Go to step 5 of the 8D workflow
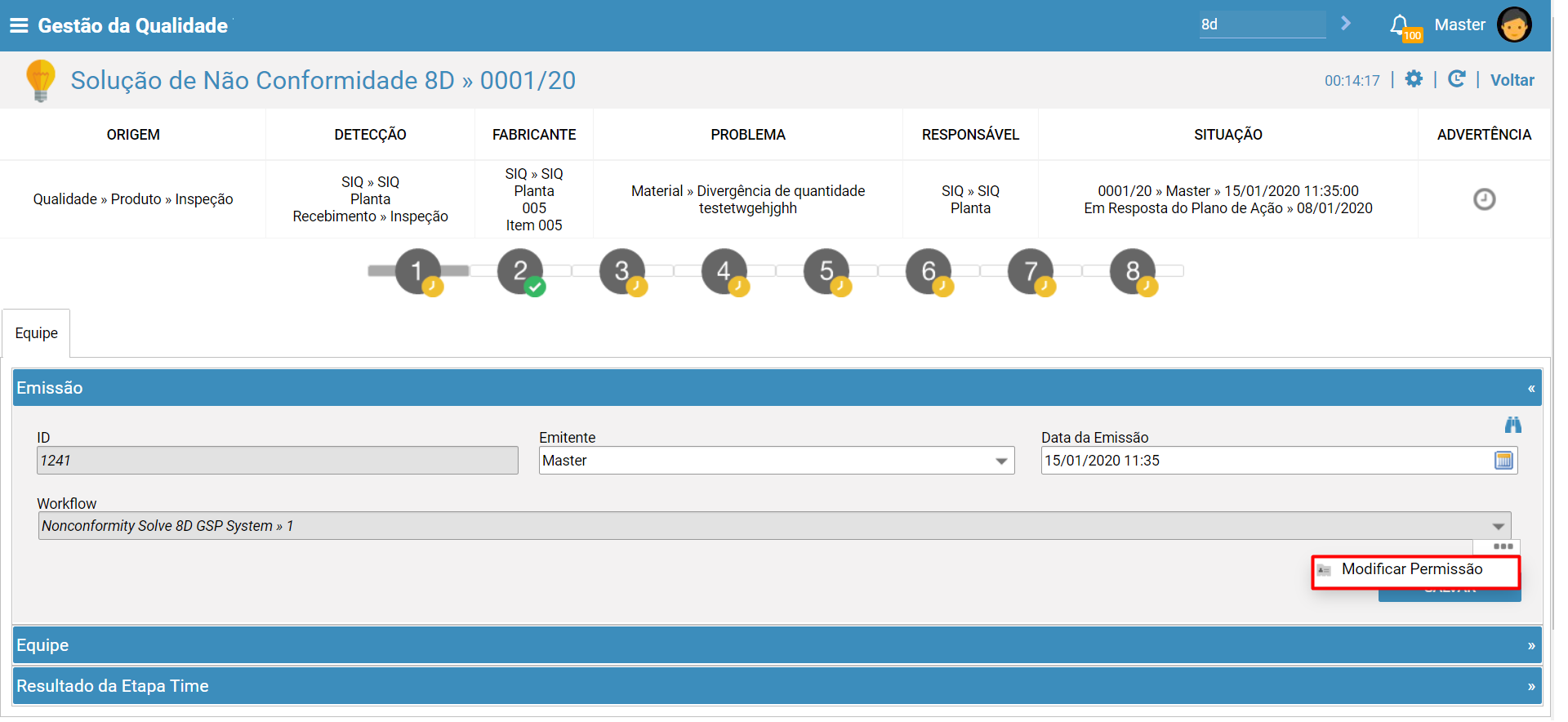 point(826,271)
